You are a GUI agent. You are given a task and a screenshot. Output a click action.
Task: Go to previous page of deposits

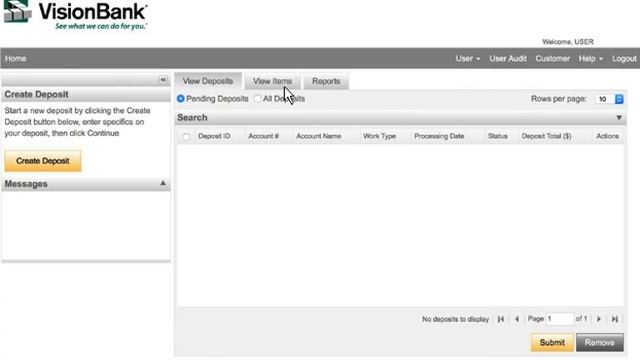tap(517, 319)
